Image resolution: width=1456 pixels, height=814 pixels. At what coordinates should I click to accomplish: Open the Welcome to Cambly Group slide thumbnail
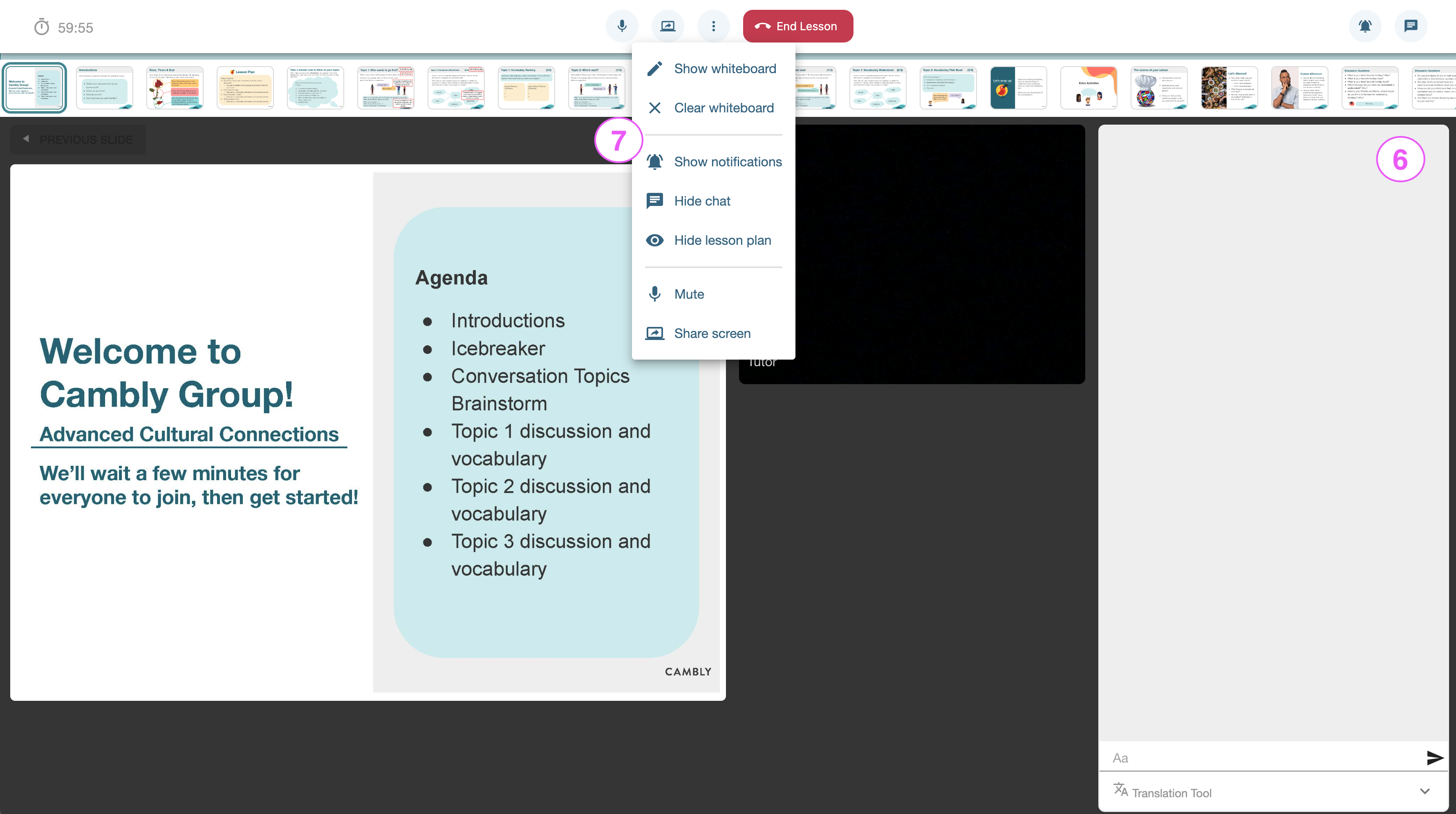34,88
